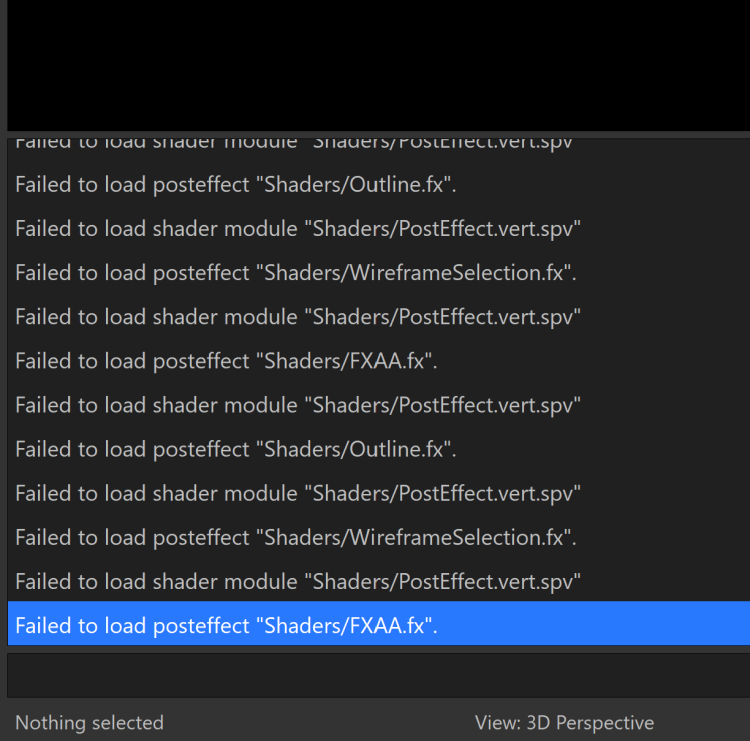Click inside the black 3D viewport area

coord(378,65)
